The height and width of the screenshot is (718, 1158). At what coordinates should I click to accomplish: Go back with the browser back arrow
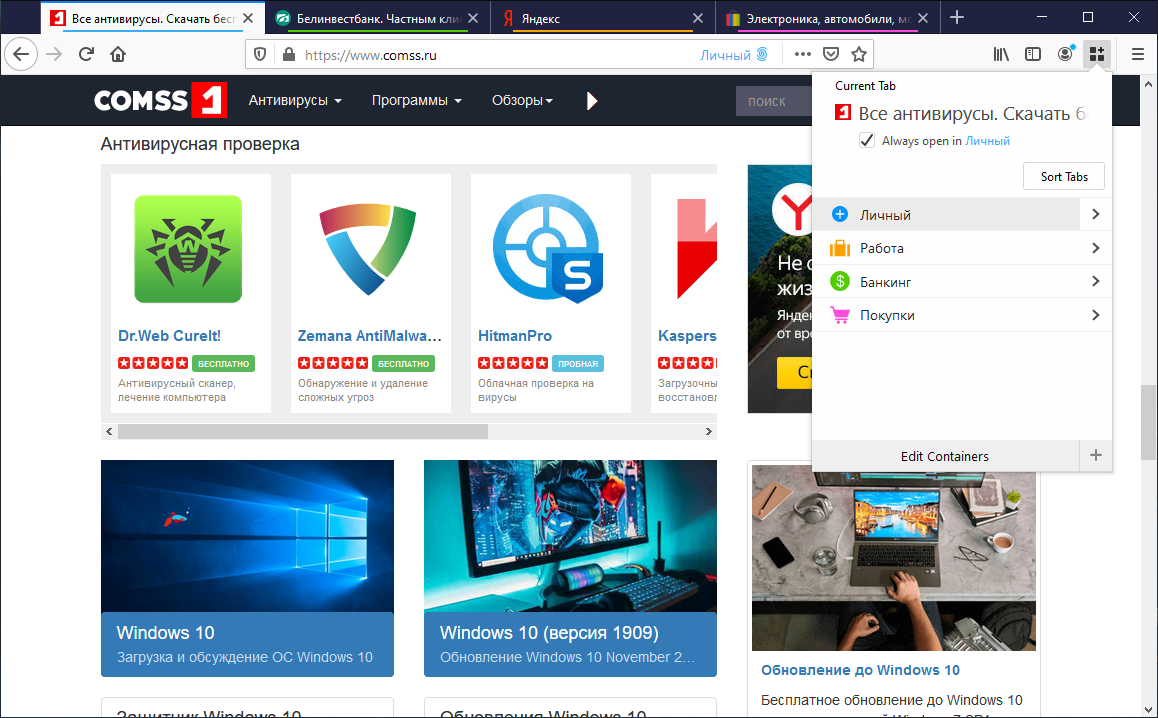(x=21, y=54)
